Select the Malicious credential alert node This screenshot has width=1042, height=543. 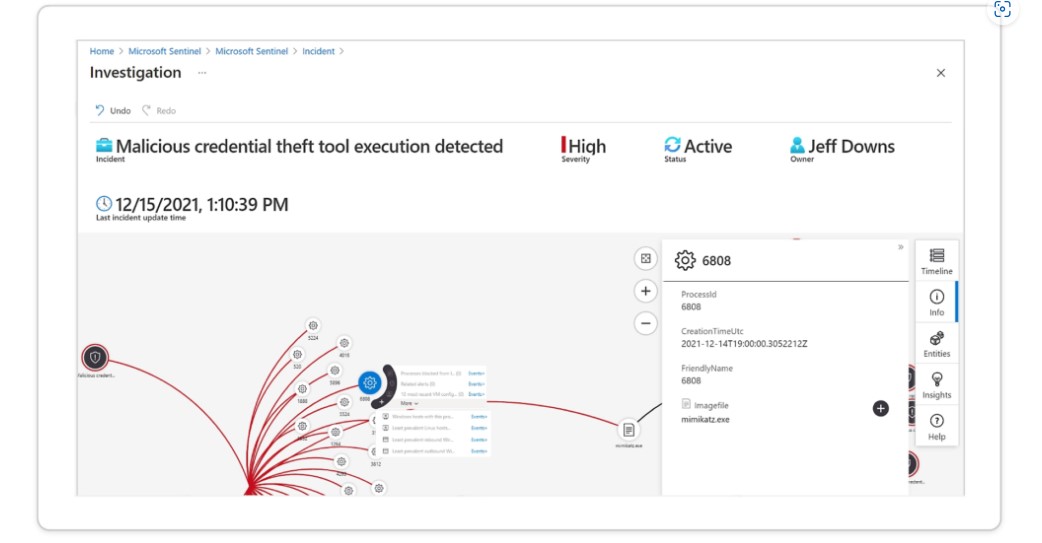[95, 358]
